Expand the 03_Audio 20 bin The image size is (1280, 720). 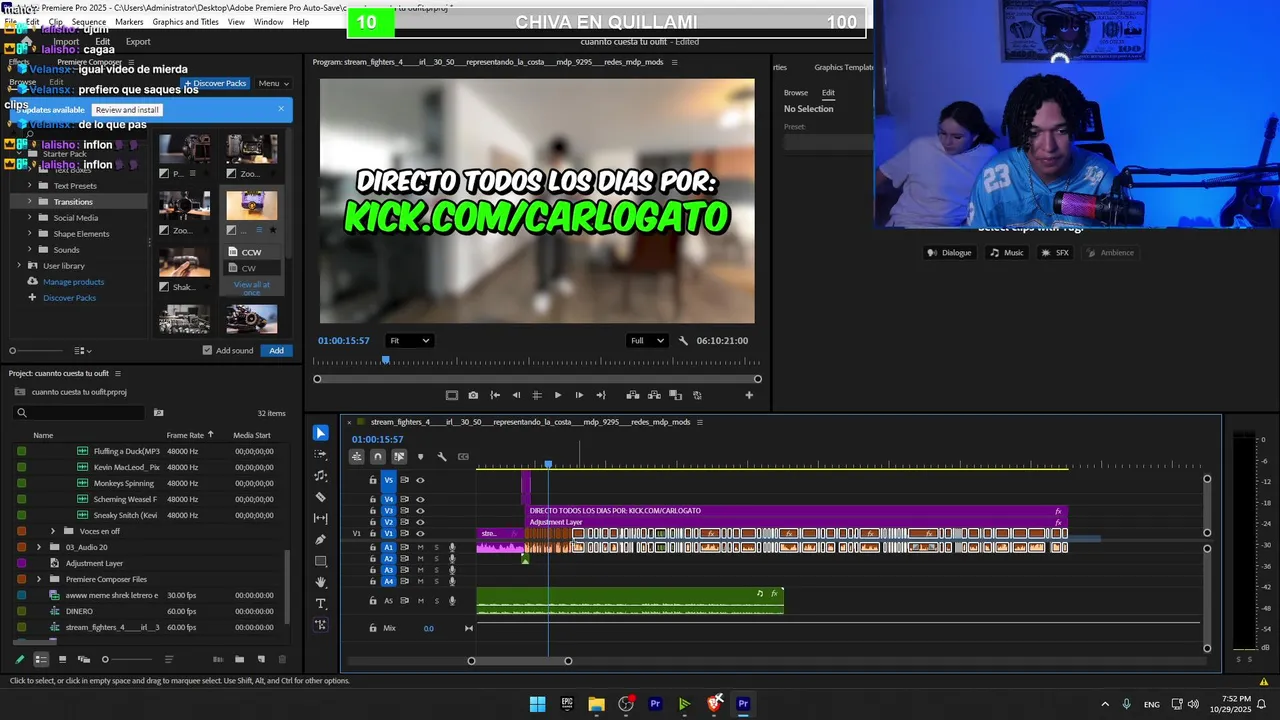[39, 547]
